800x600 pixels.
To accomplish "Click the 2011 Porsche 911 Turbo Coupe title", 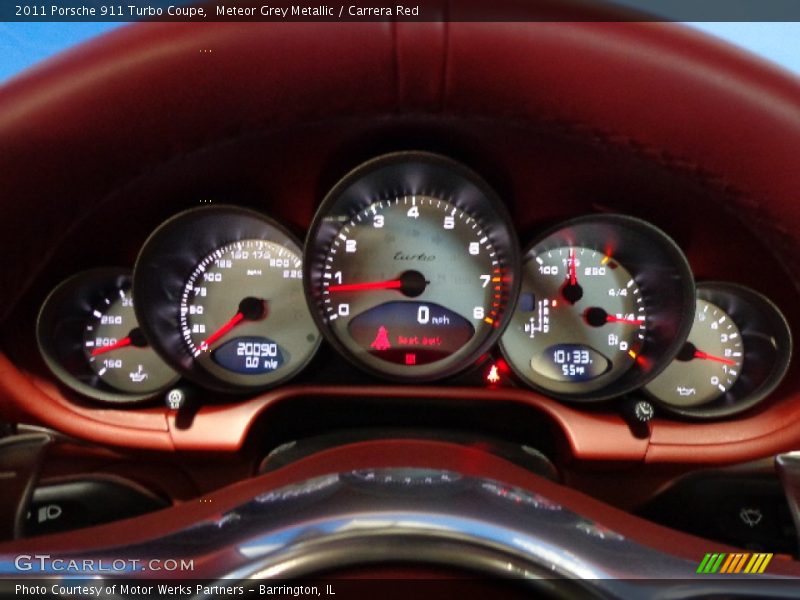I will click(111, 11).
